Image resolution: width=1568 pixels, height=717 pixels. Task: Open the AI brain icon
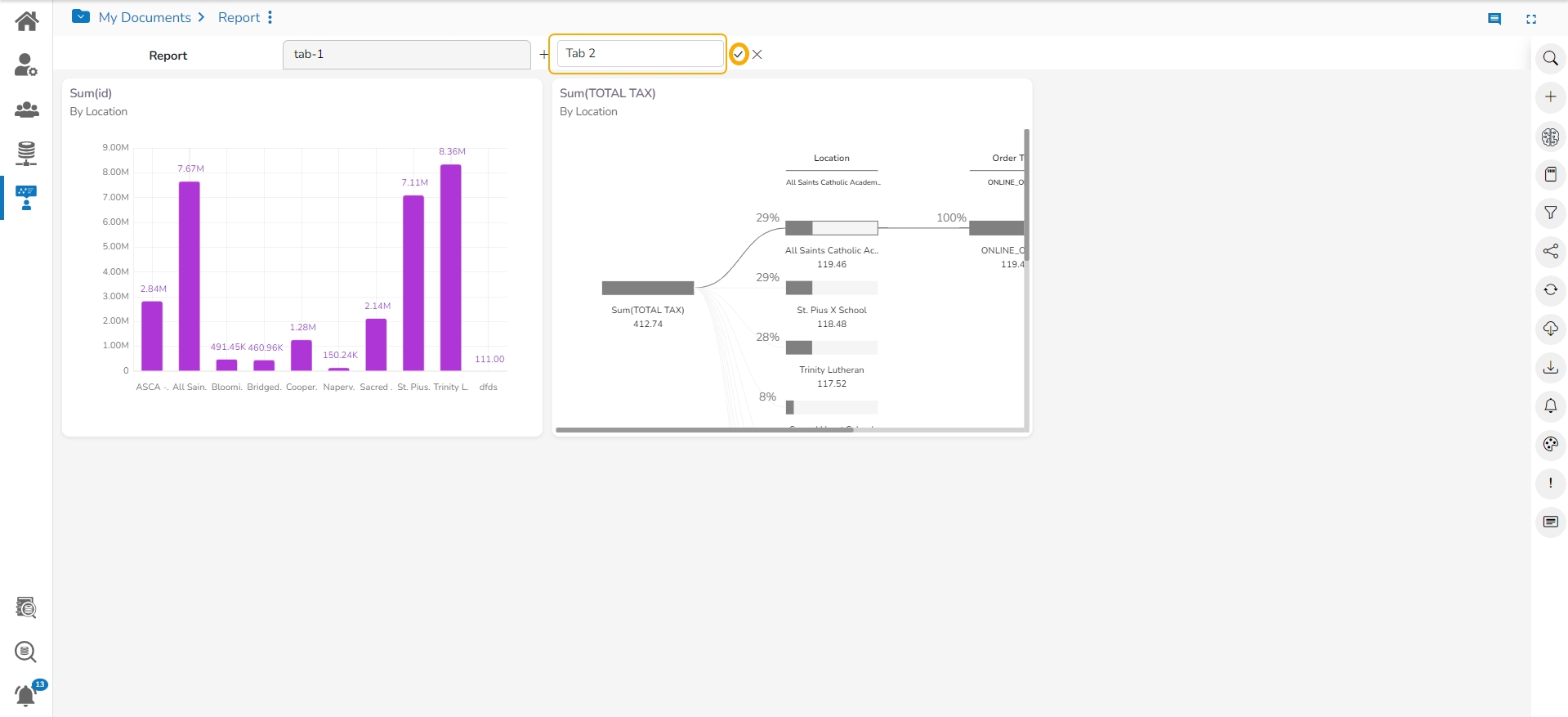click(x=1550, y=137)
